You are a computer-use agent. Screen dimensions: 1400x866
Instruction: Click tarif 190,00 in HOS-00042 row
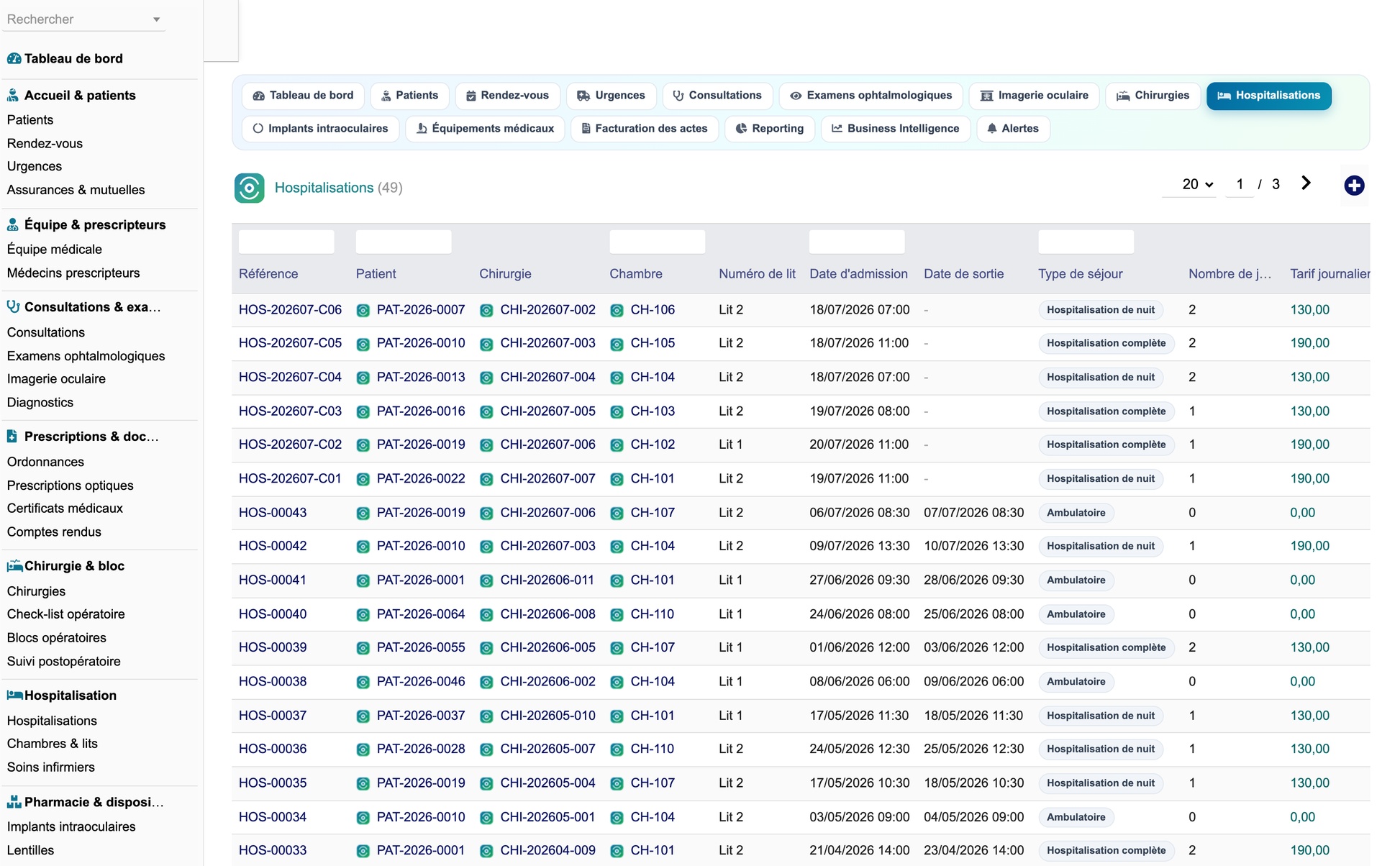click(x=1309, y=547)
